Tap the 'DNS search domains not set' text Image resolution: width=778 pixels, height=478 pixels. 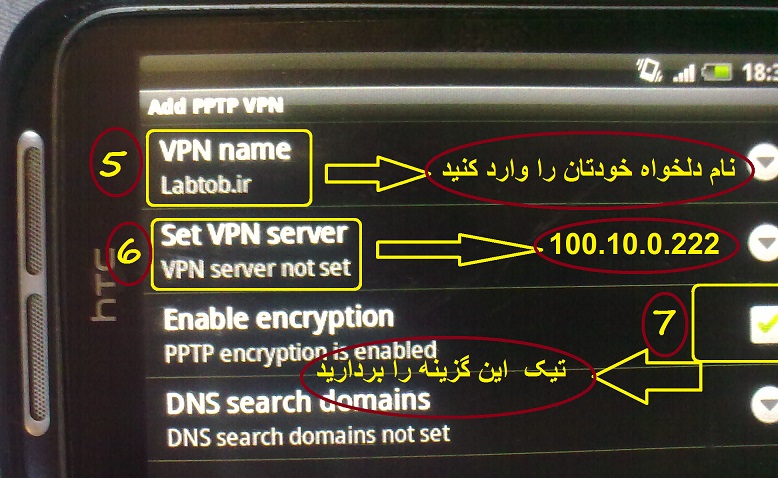pos(308,436)
